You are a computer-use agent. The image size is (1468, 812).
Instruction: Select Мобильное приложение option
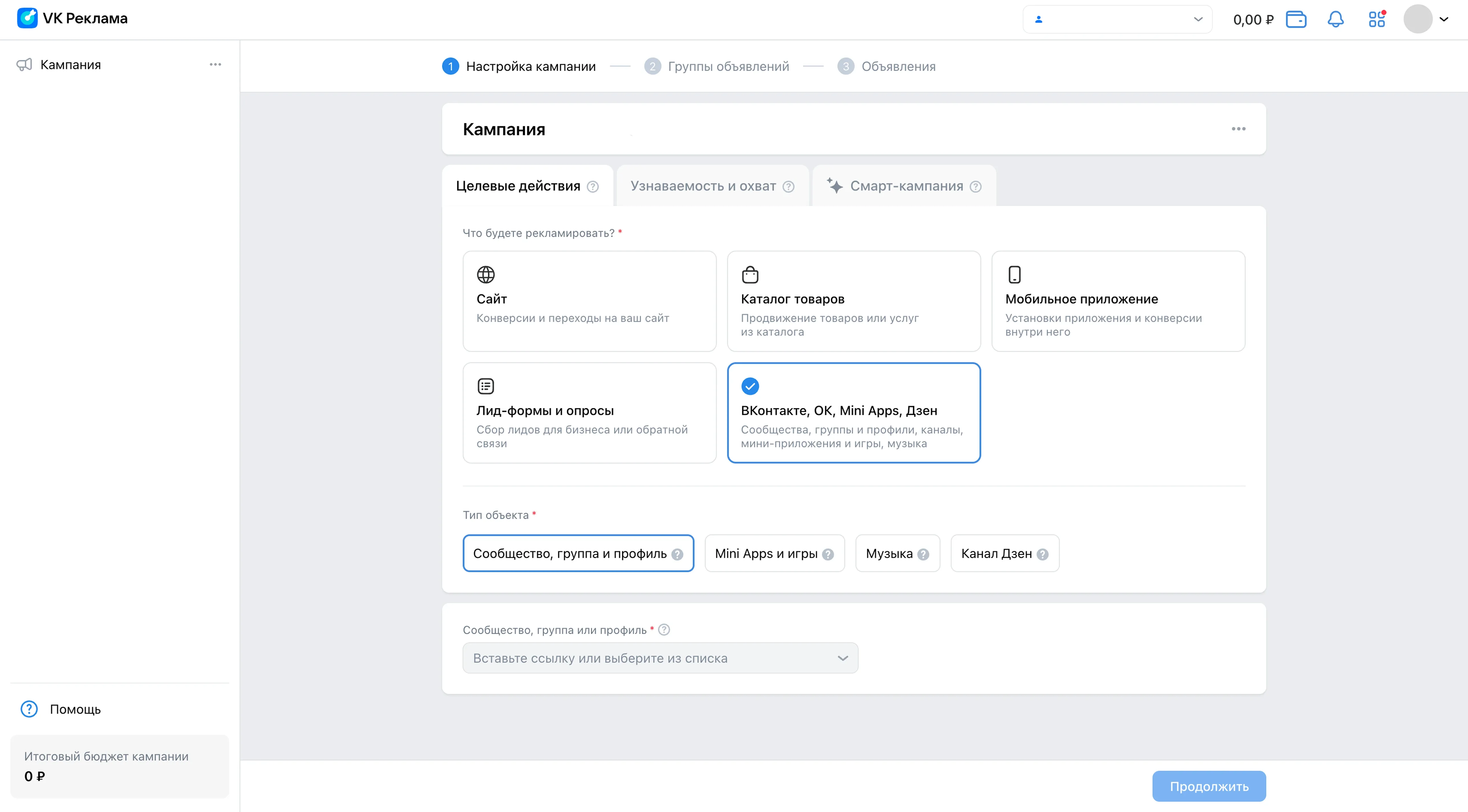pyautogui.click(x=1117, y=301)
